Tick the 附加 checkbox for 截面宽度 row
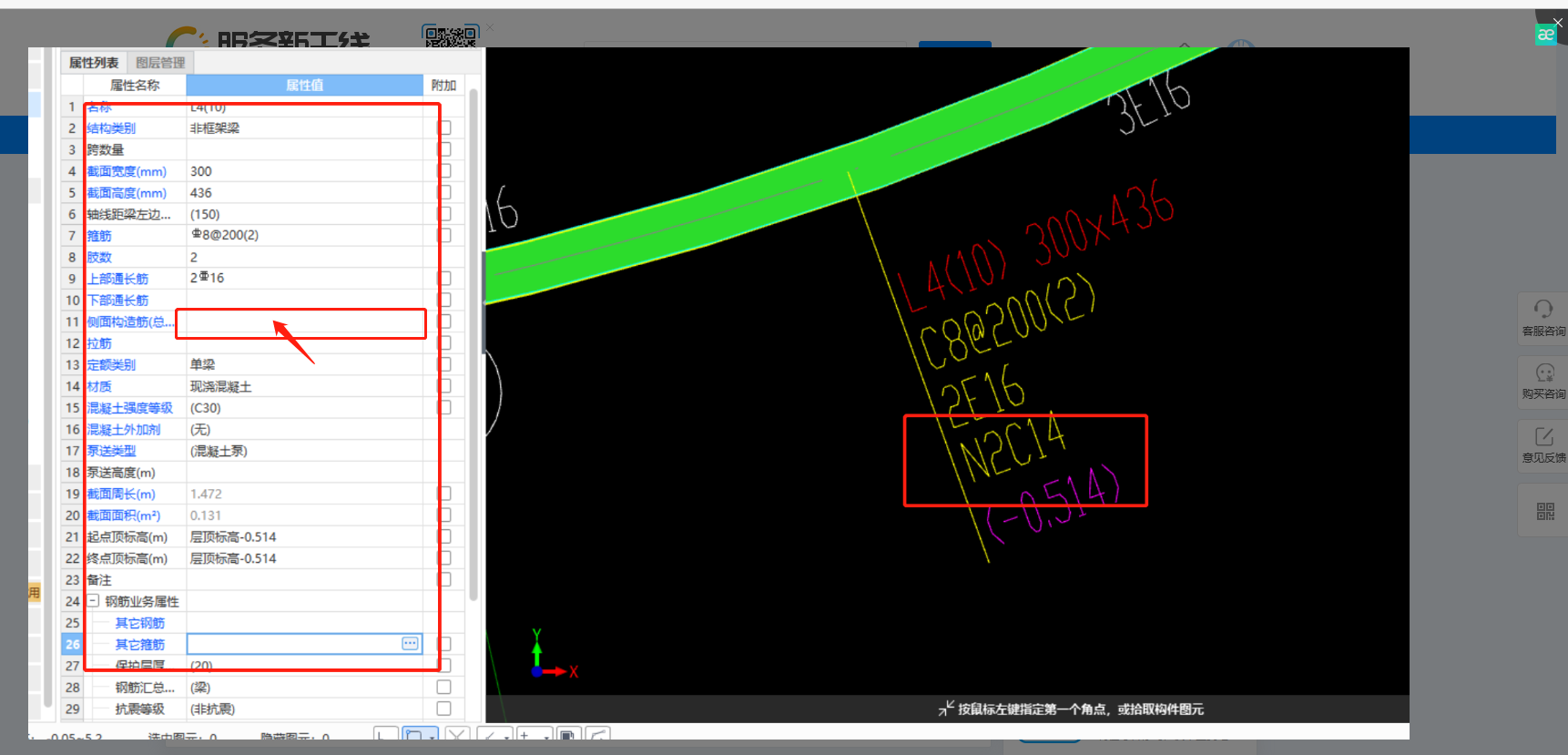1568x755 pixels. click(443, 170)
